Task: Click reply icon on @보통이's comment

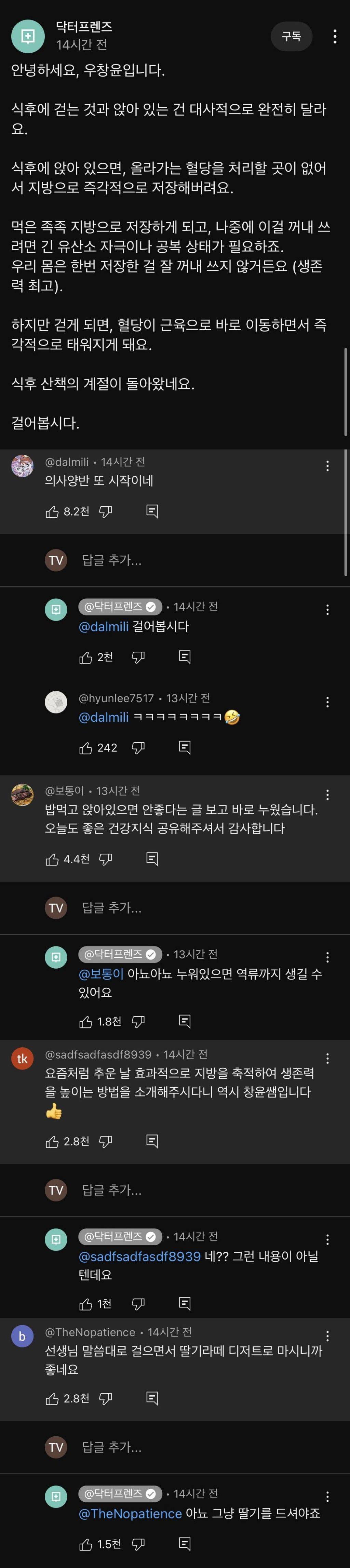Action: pos(152,860)
